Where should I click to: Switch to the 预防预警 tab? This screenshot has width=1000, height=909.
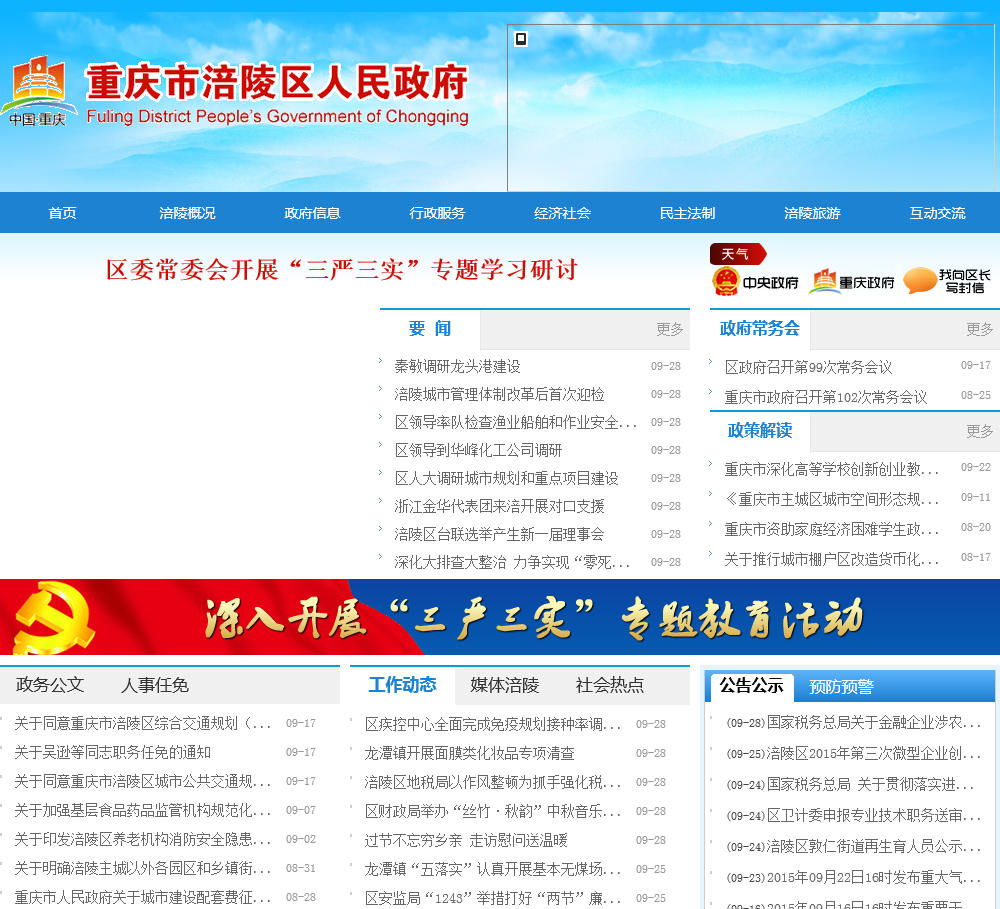pos(841,687)
